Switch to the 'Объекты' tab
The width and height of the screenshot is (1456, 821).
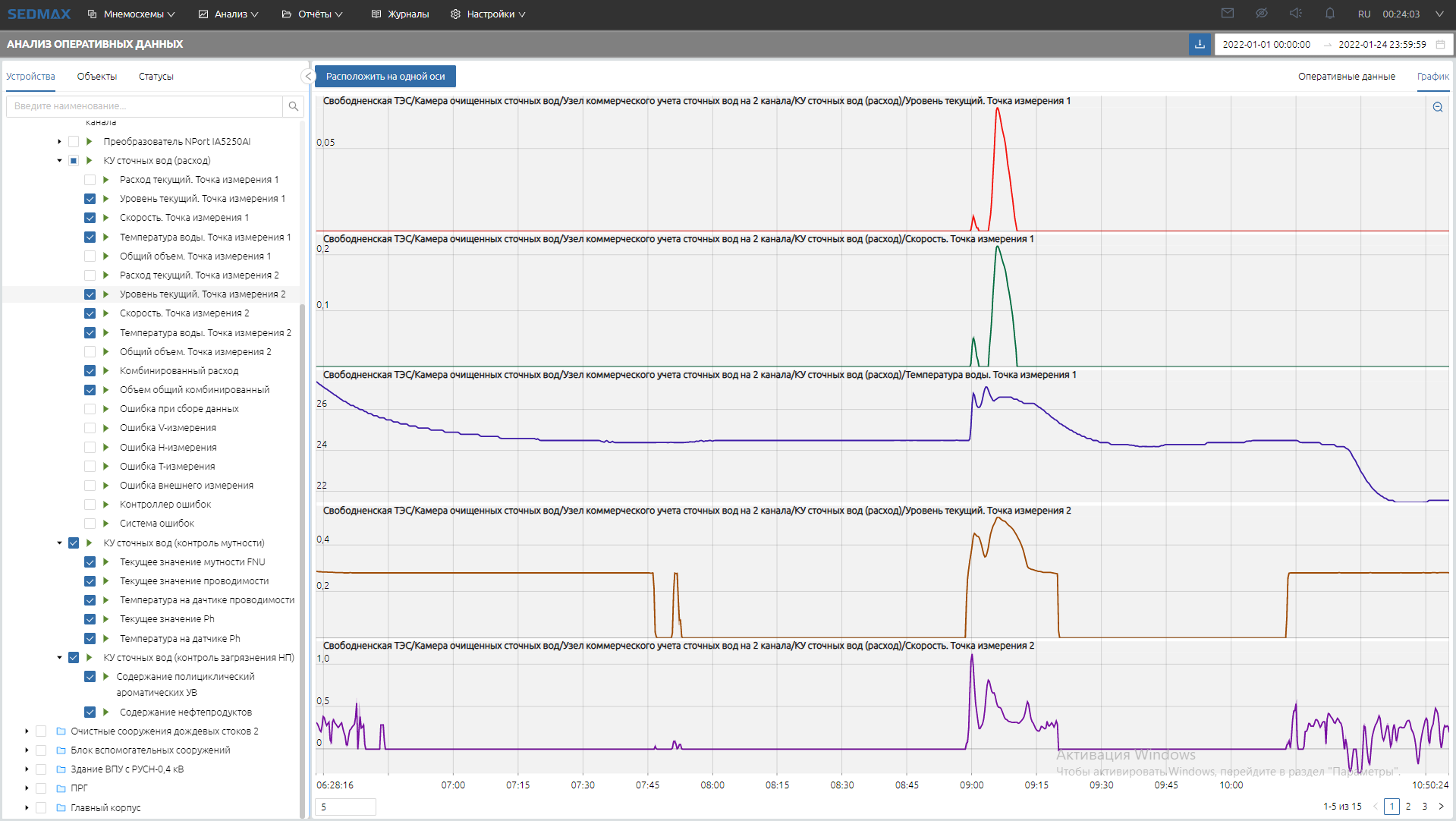point(96,77)
